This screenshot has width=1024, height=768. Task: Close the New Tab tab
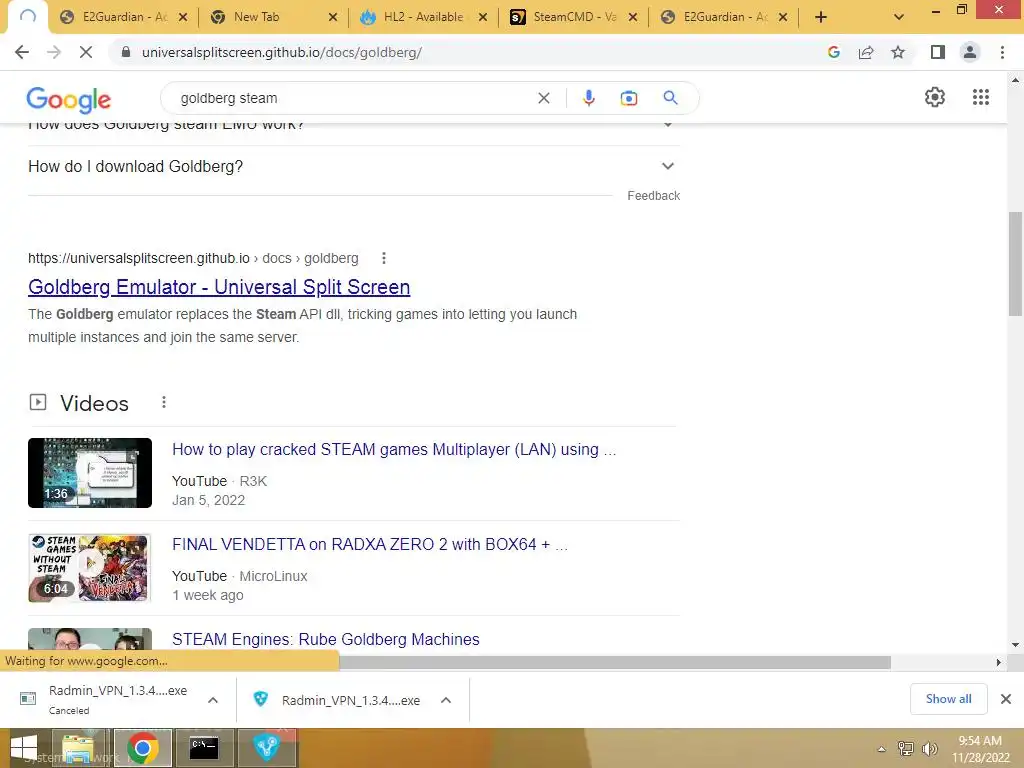332,18
